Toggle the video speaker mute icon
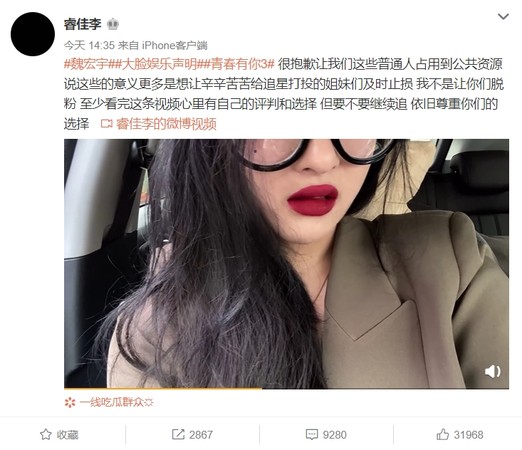 coord(492,371)
